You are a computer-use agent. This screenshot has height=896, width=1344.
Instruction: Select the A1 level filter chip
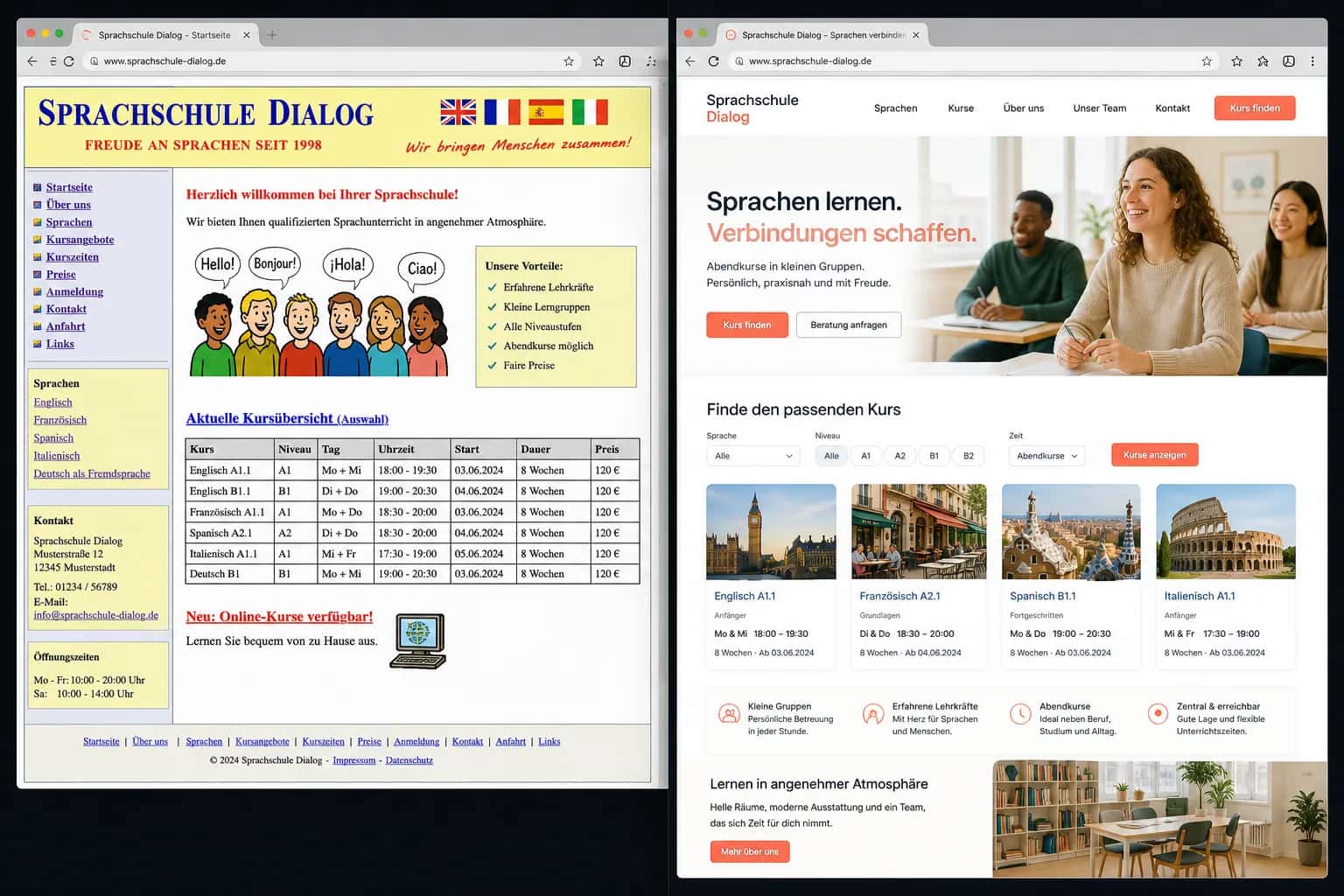(865, 456)
